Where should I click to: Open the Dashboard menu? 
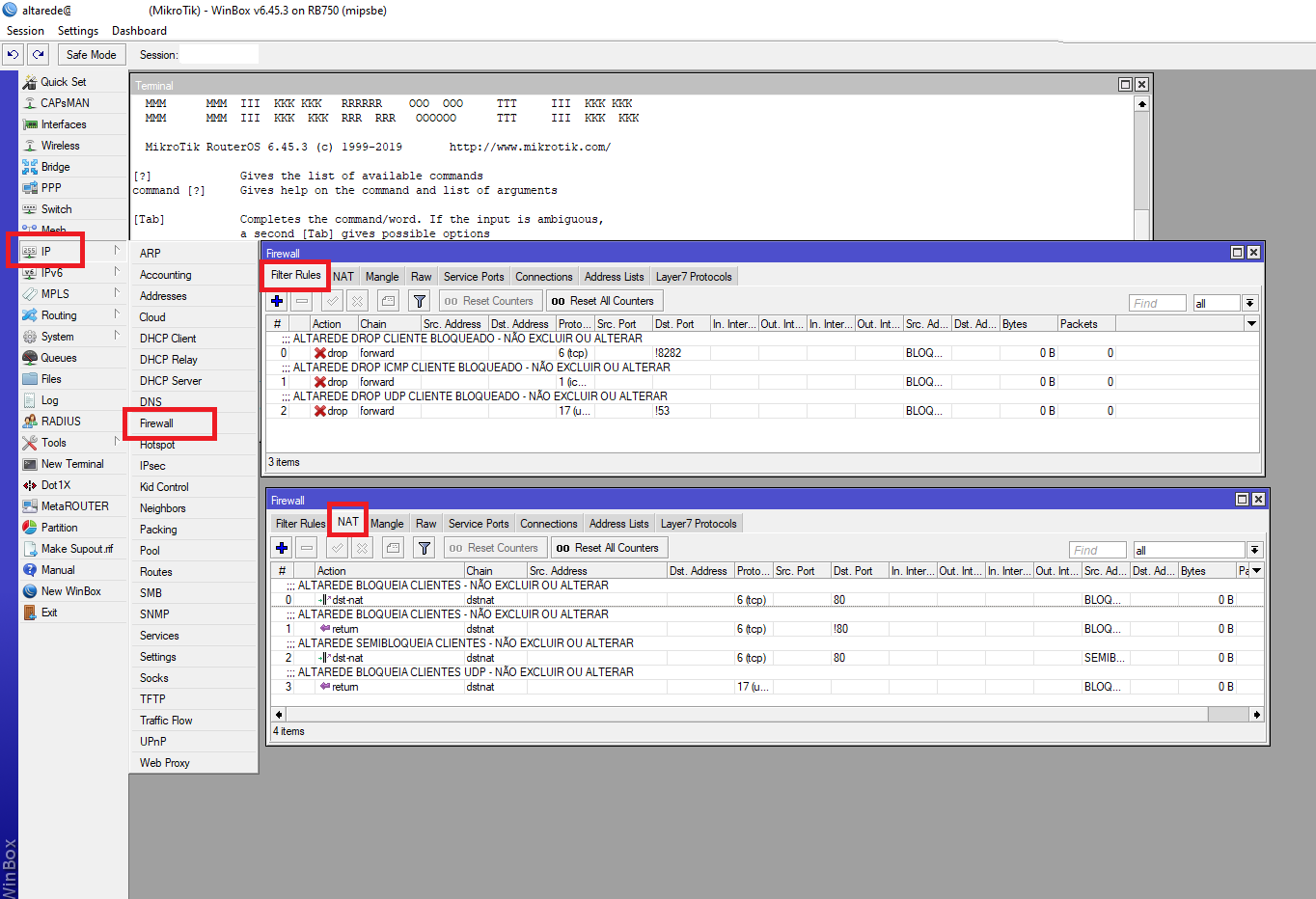pos(139,31)
